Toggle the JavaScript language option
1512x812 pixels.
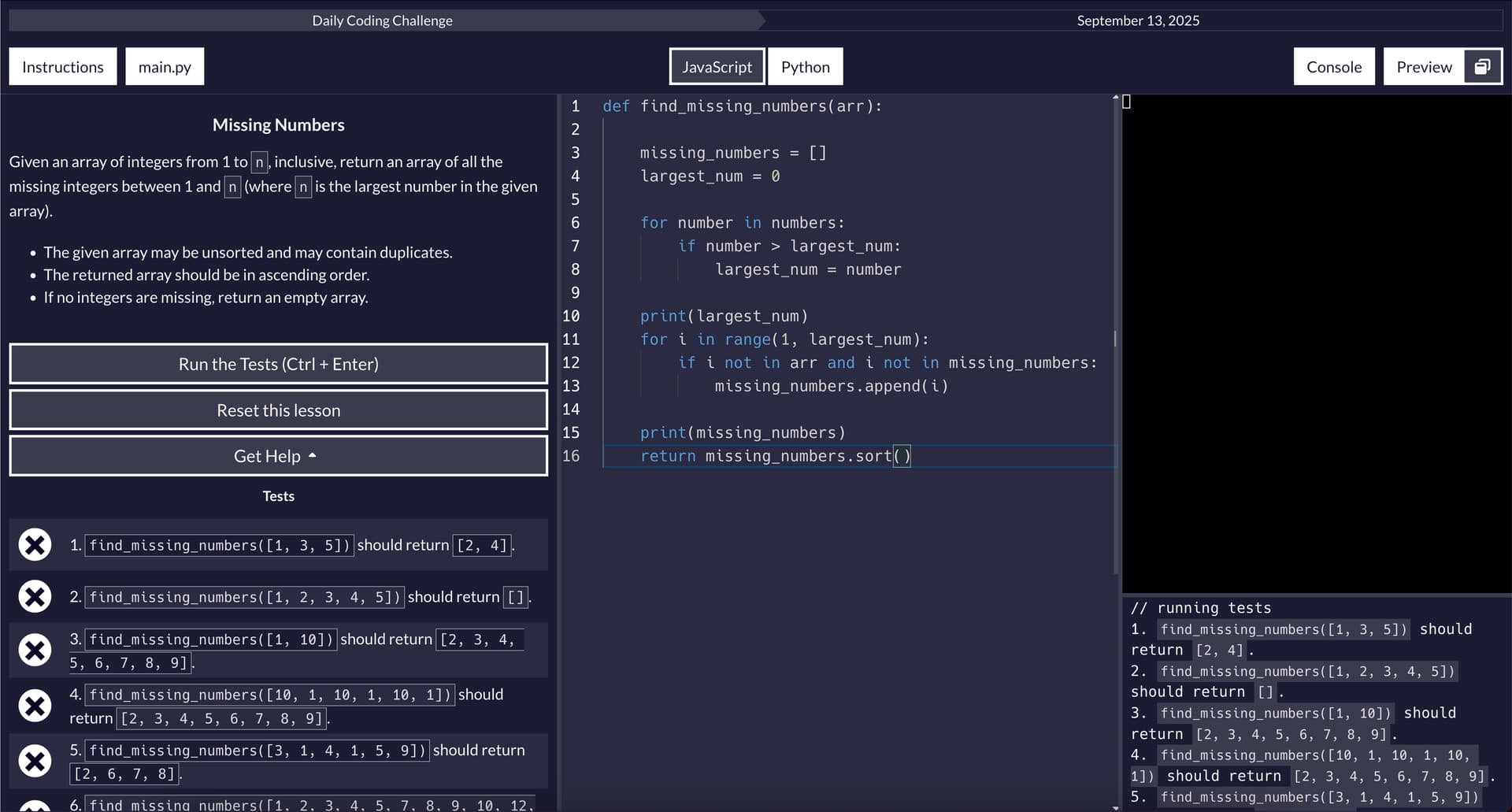(x=716, y=66)
